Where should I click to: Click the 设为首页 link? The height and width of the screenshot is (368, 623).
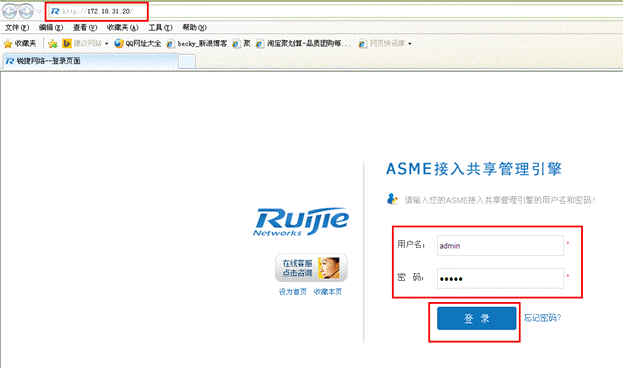(x=293, y=292)
